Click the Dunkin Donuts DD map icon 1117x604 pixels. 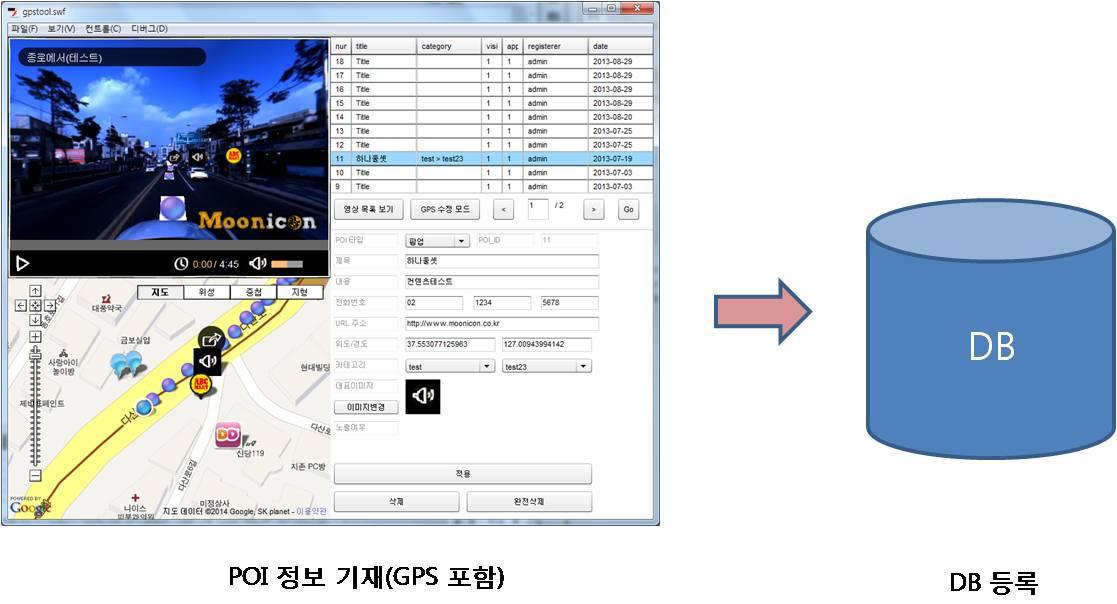227,434
